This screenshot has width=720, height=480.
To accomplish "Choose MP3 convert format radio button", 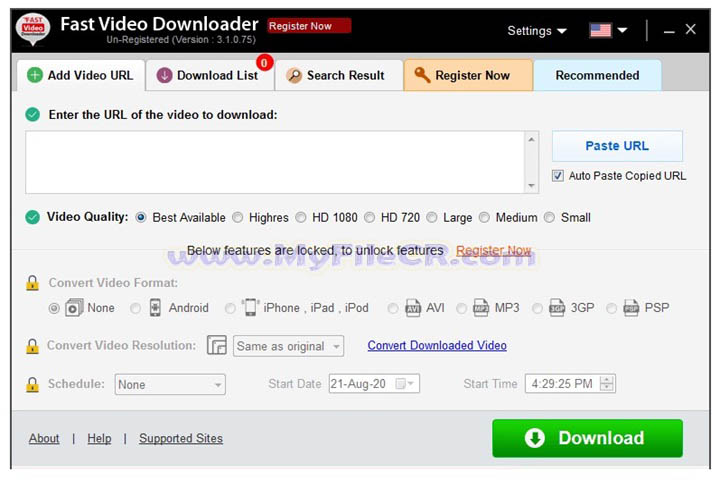I will (x=461, y=309).
